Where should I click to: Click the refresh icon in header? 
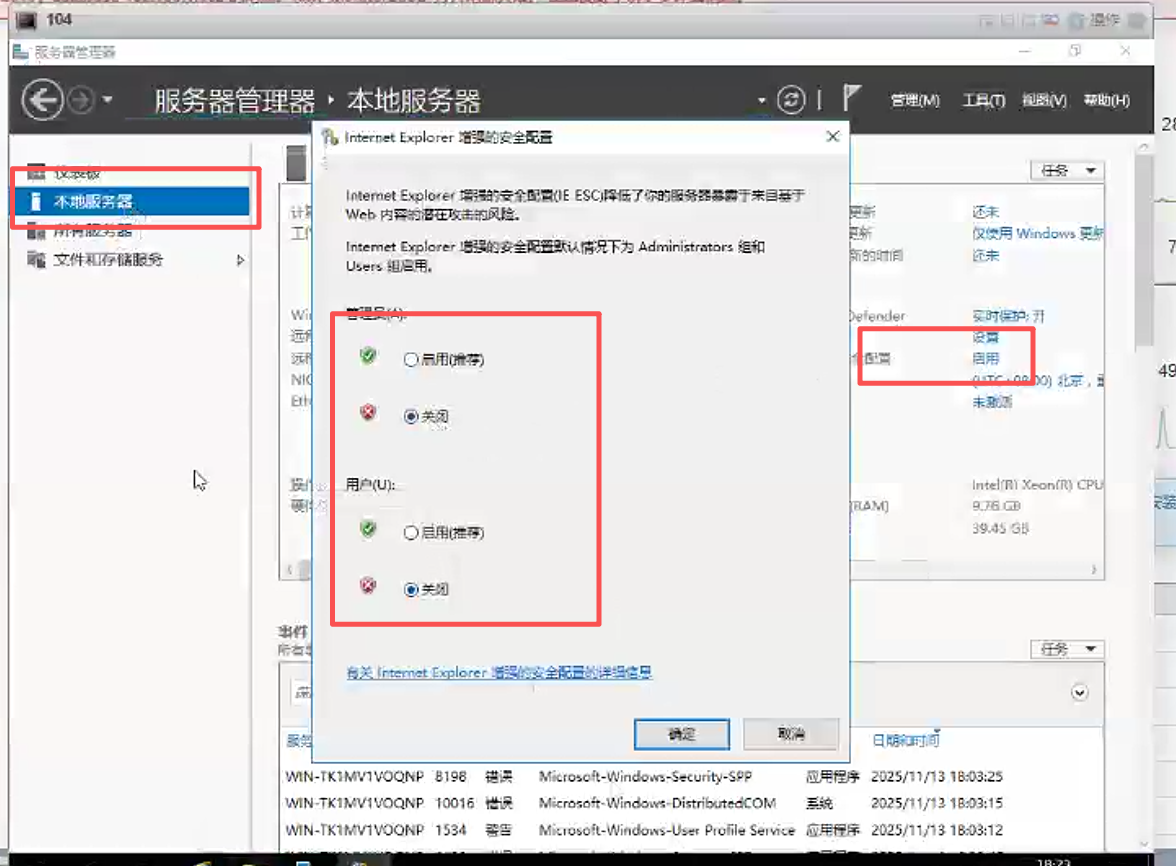coord(791,100)
